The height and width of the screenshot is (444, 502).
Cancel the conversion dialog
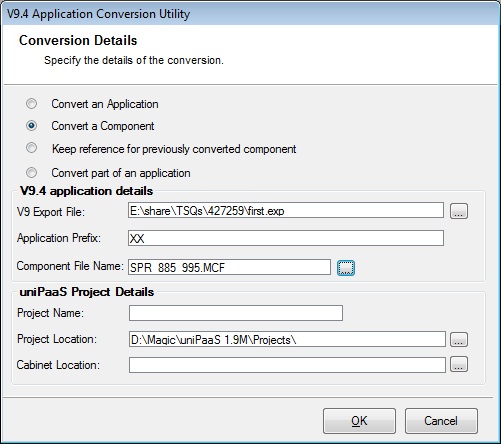click(441, 421)
